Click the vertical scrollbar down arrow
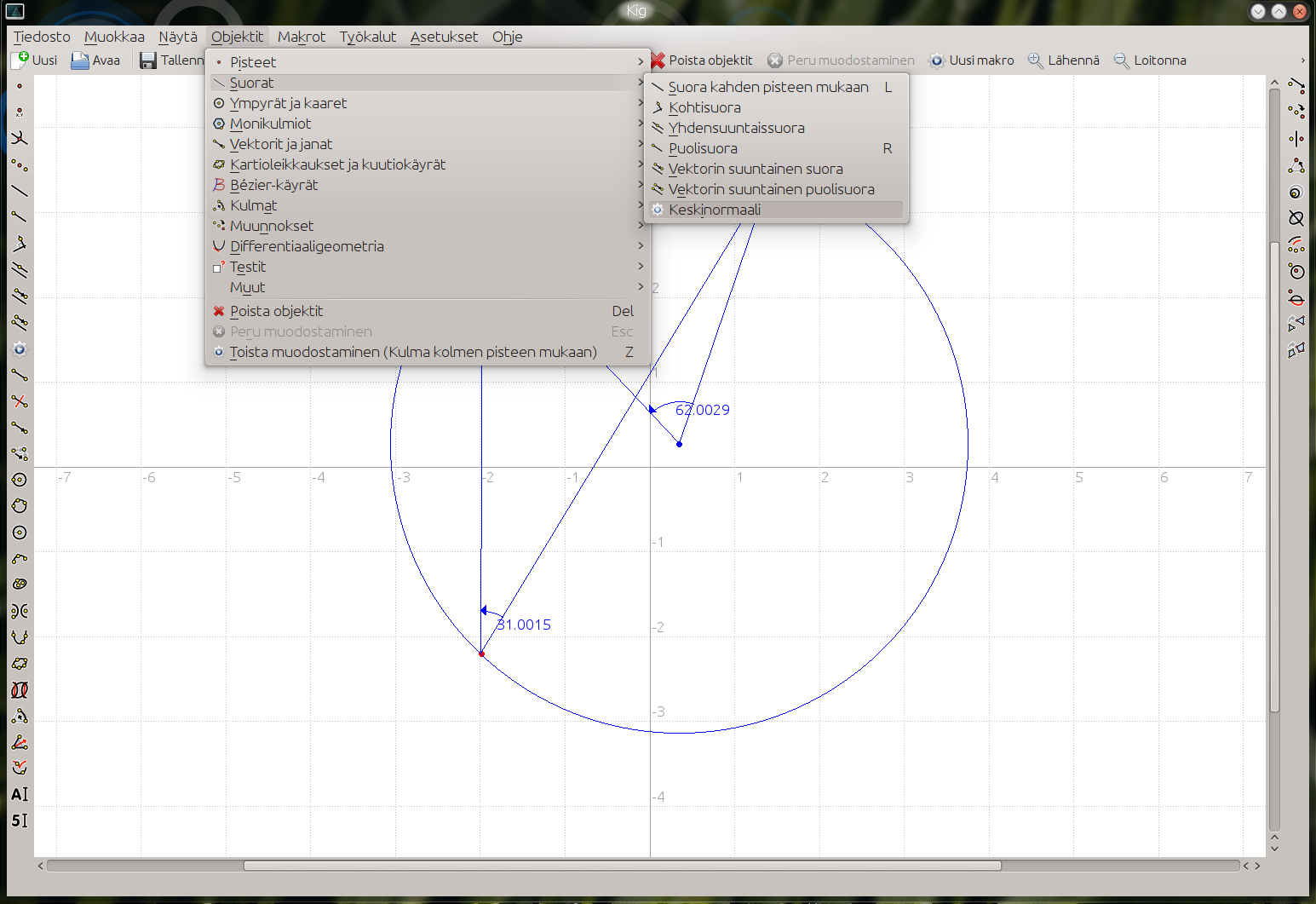 (x=1274, y=848)
